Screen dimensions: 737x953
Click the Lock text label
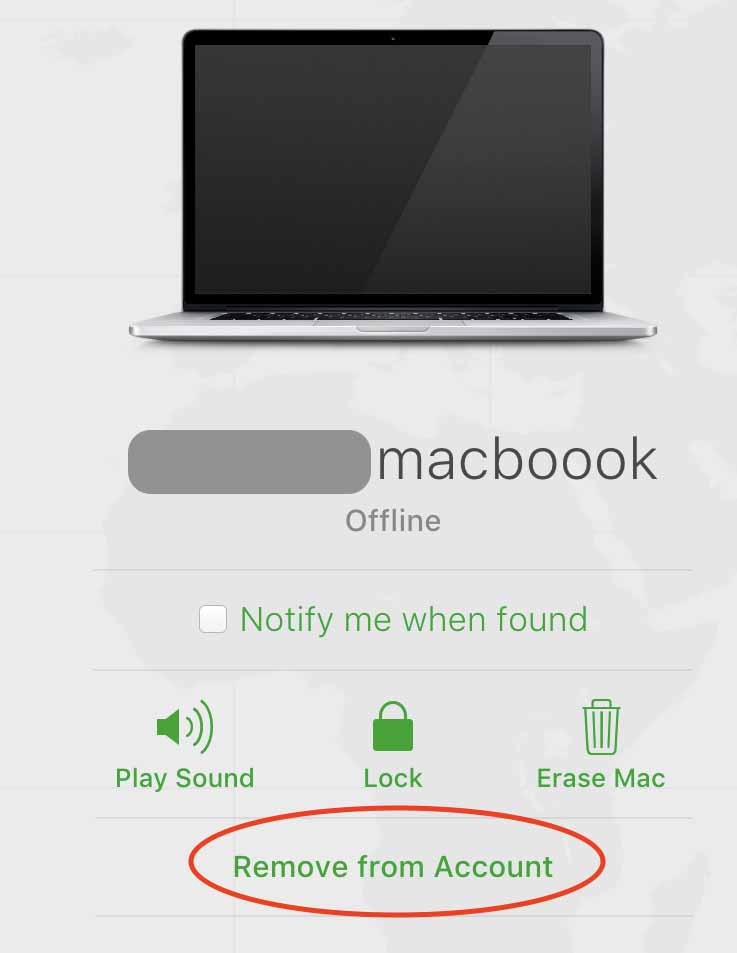[x=392, y=779]
